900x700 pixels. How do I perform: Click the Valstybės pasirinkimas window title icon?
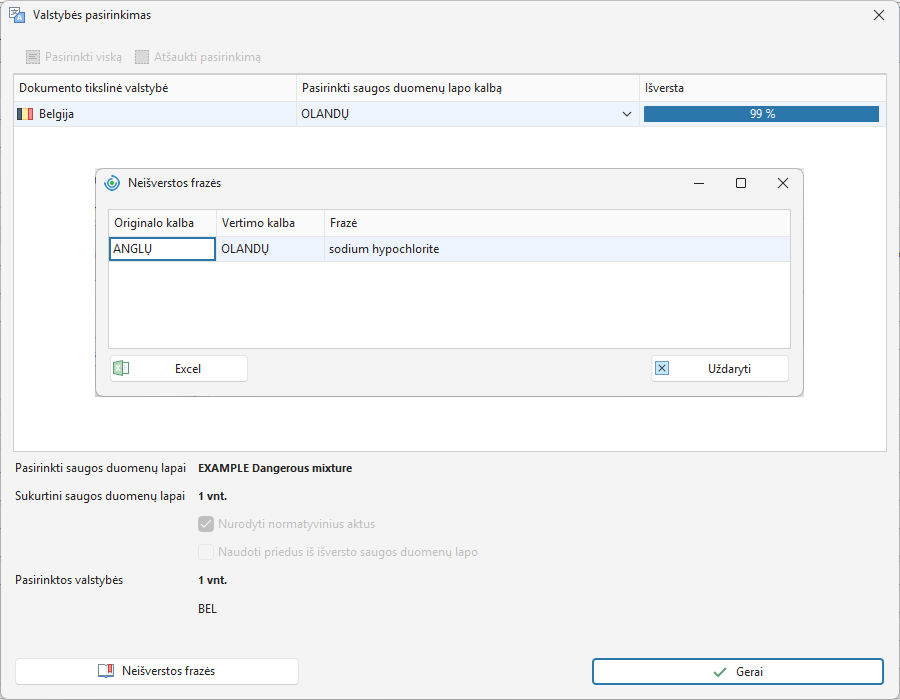click(17, 15)
